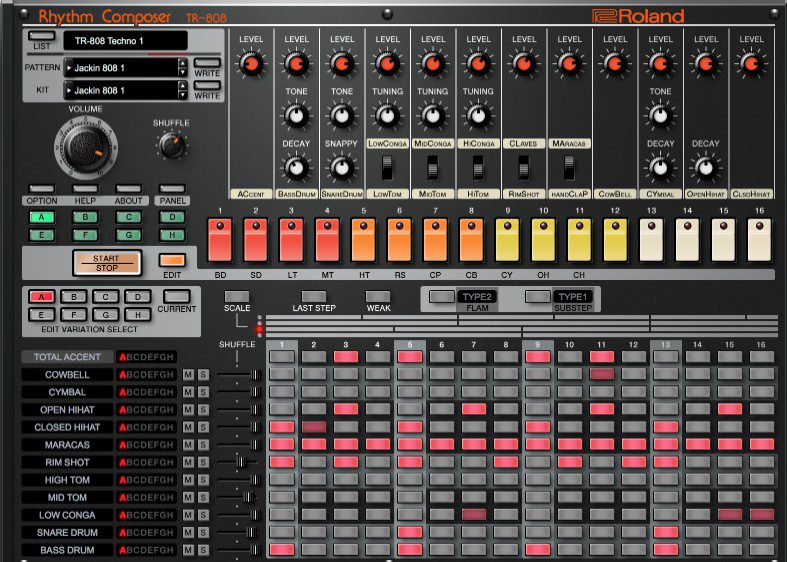787x562 pixels.
Task: Open the TYPE2 flam type selector
Action: (x=477, y=297)
